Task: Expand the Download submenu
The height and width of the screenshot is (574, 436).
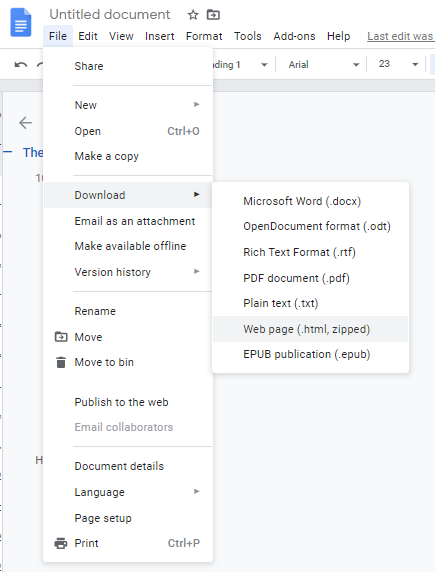Action: point(128,195)
